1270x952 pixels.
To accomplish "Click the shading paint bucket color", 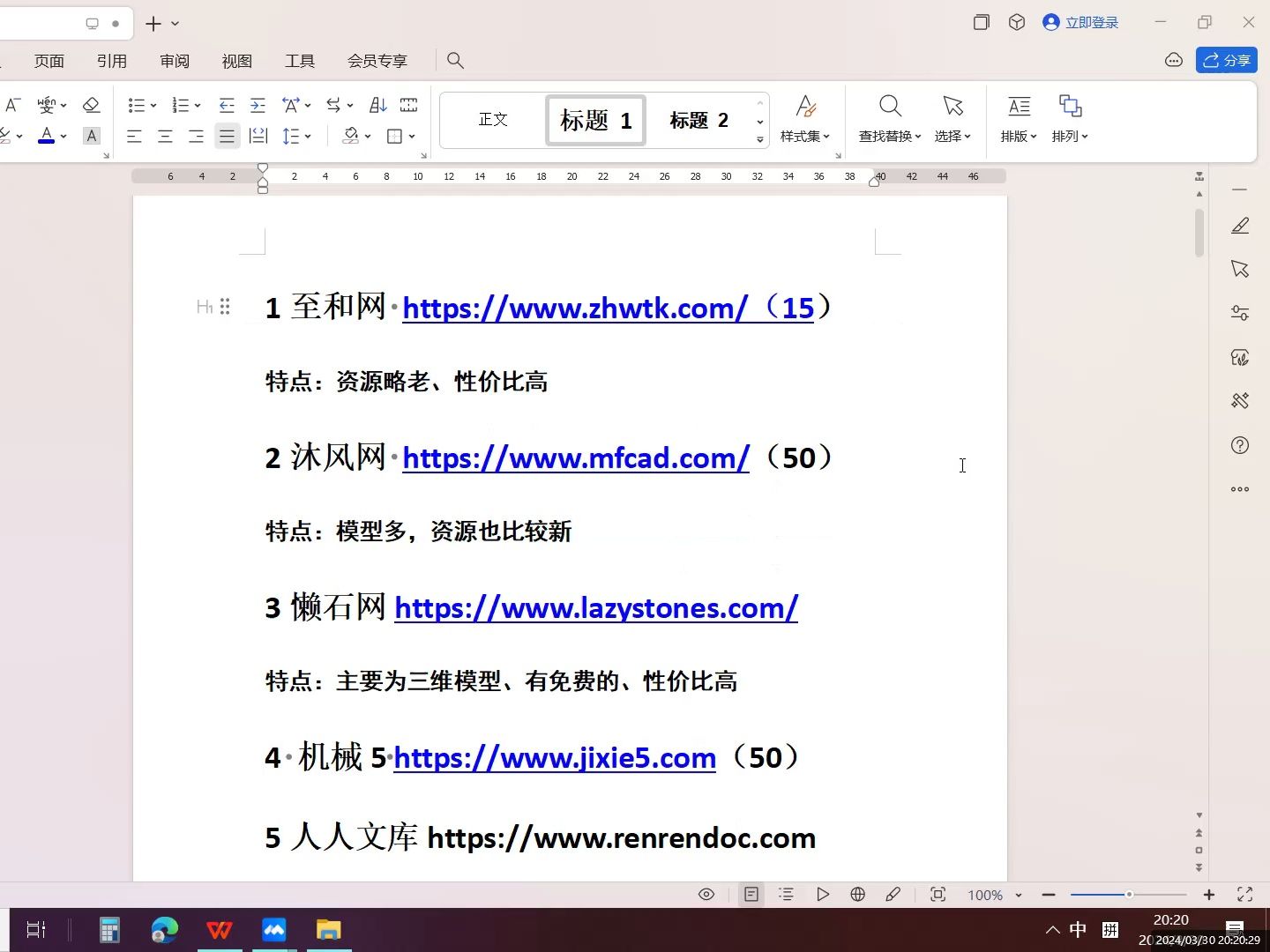I will [351, 136].
